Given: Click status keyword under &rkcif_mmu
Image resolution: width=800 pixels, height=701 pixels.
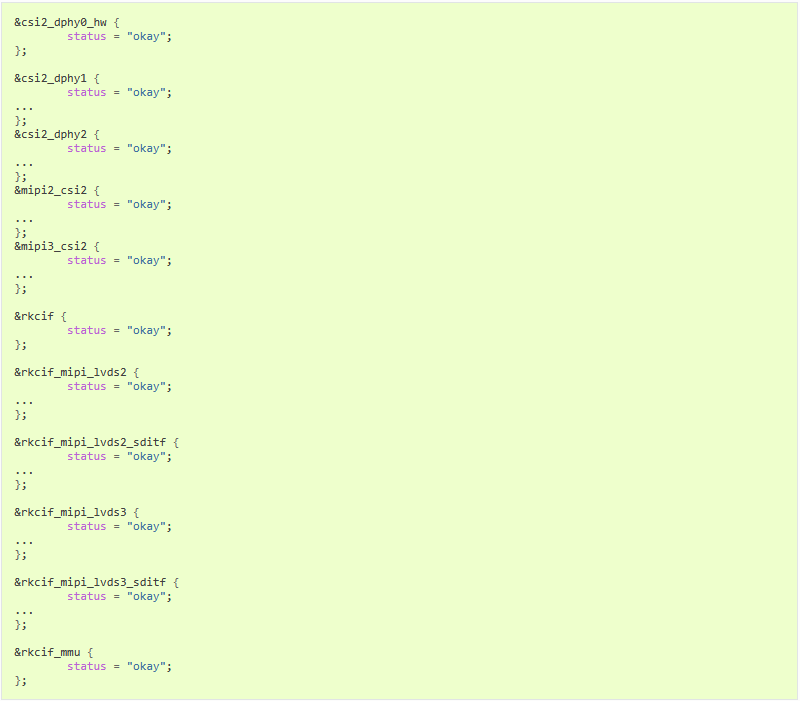Looking at the screenshot, I should click(x=87, y=666).
